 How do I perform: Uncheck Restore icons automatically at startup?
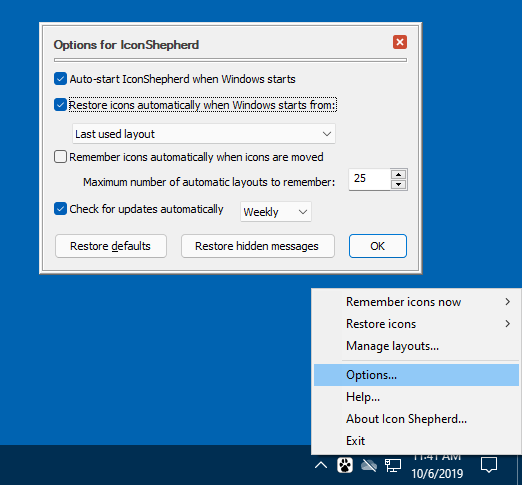pyautogui.click(x=60, y=105)
